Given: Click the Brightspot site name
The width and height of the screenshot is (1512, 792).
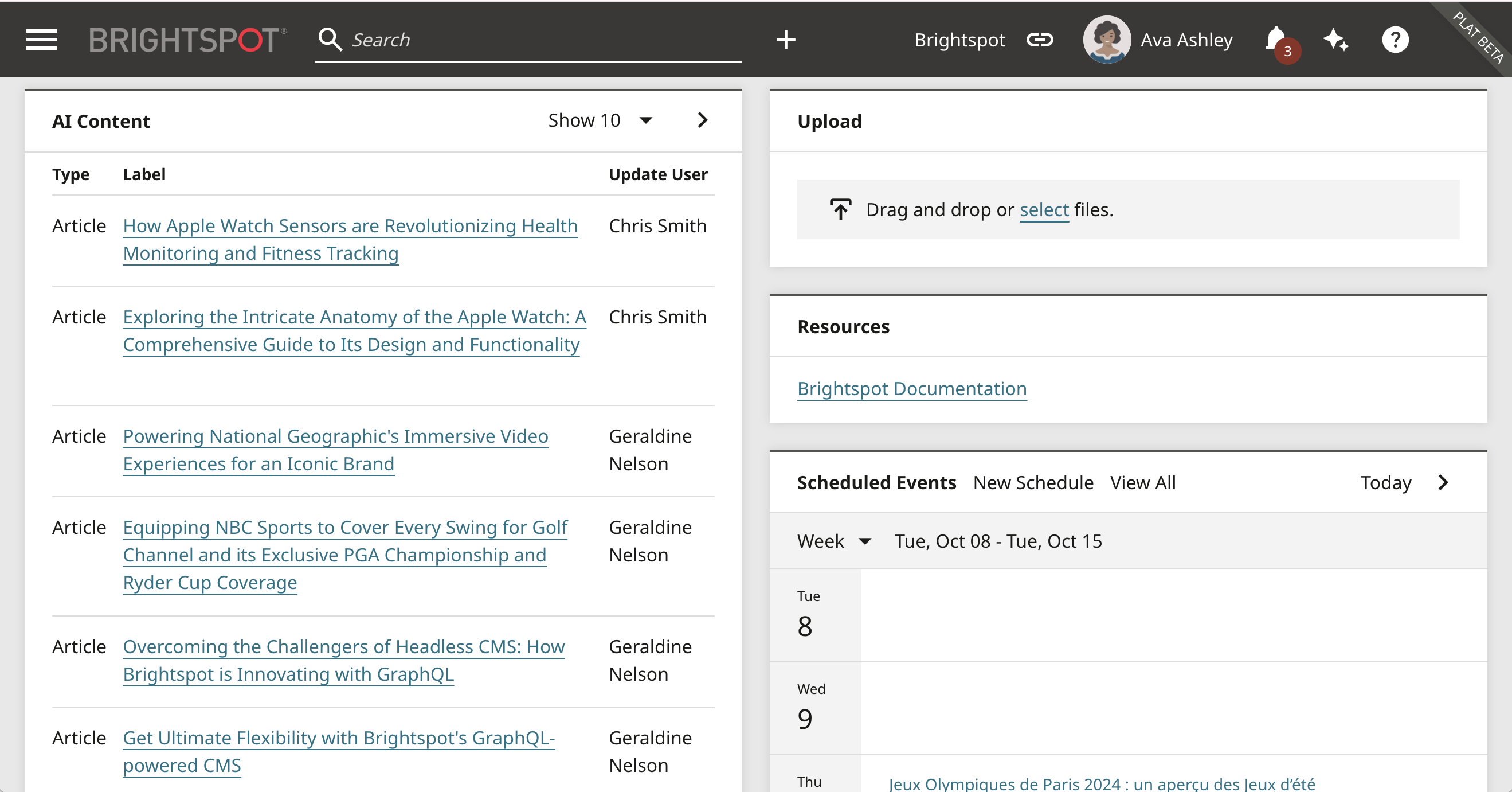Looking at the screenshot, I should click(959, 40).
